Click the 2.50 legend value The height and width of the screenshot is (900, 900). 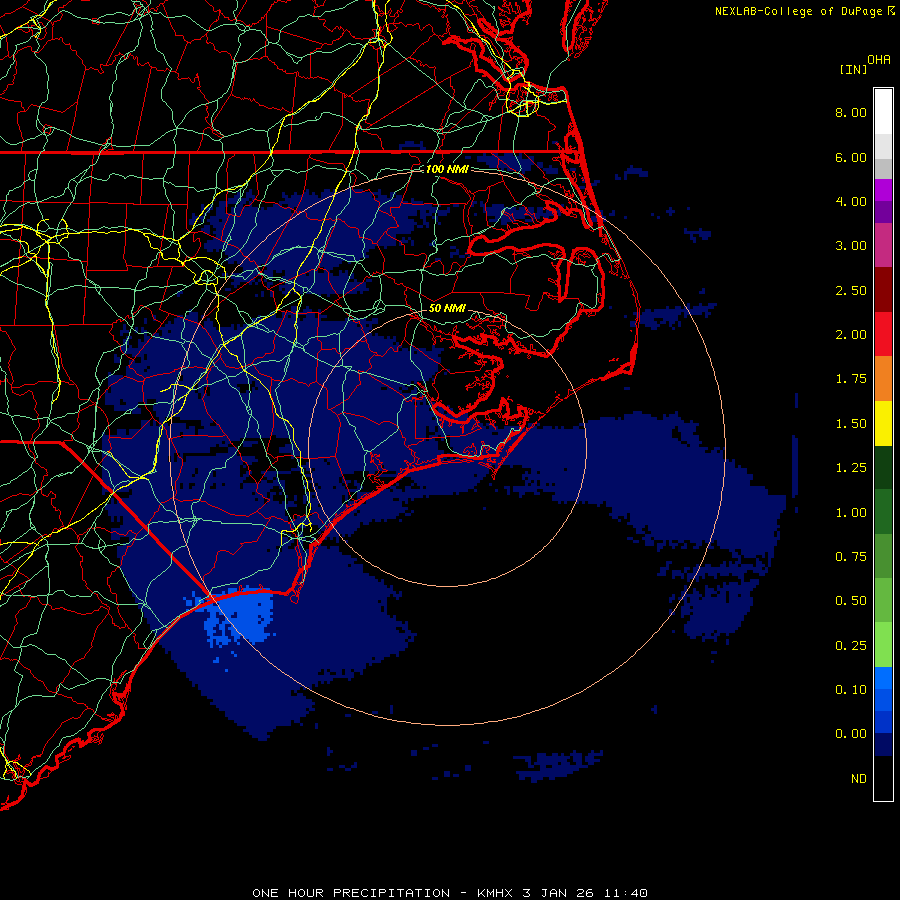click(851, 290)
